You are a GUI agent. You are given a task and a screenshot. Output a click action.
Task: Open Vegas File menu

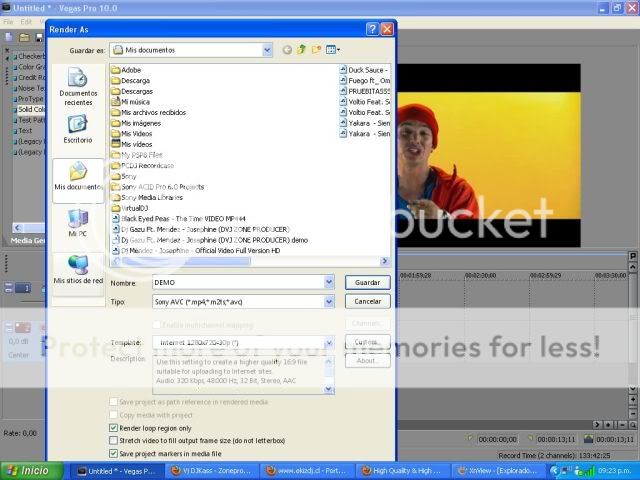[8, 22]
